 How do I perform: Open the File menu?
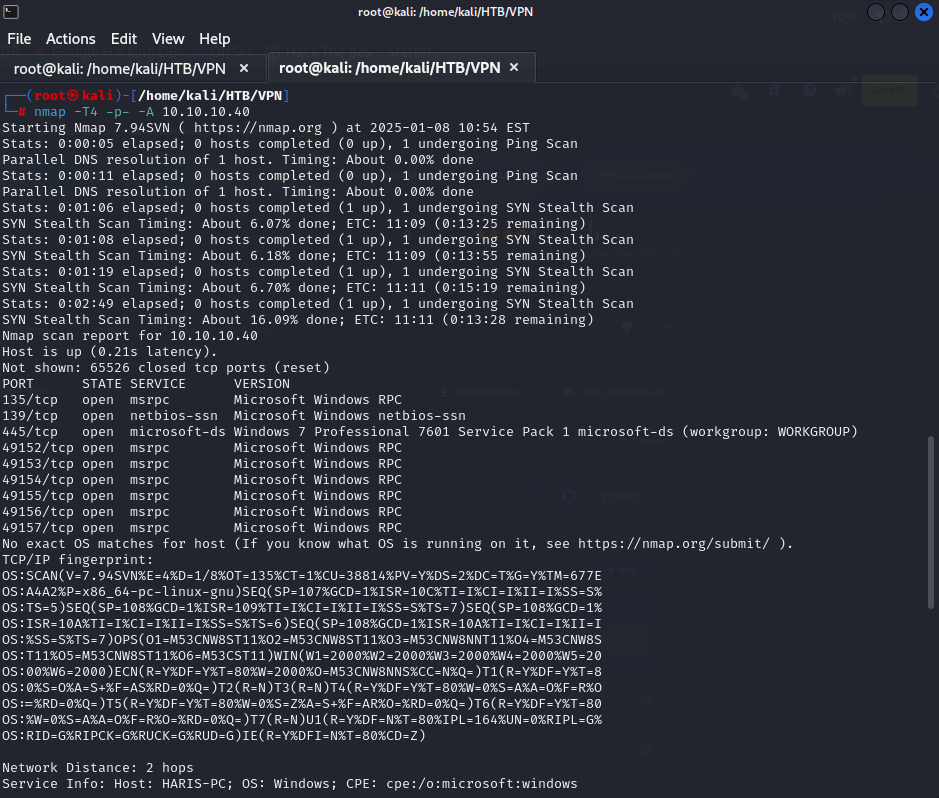pyautogui.click(x=19, y=39)
